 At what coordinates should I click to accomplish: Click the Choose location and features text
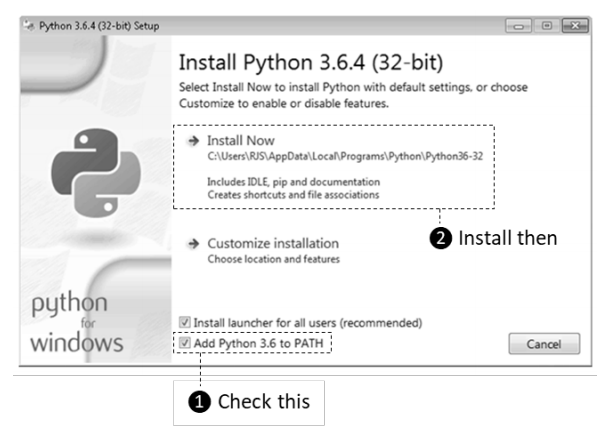(273, 259)
